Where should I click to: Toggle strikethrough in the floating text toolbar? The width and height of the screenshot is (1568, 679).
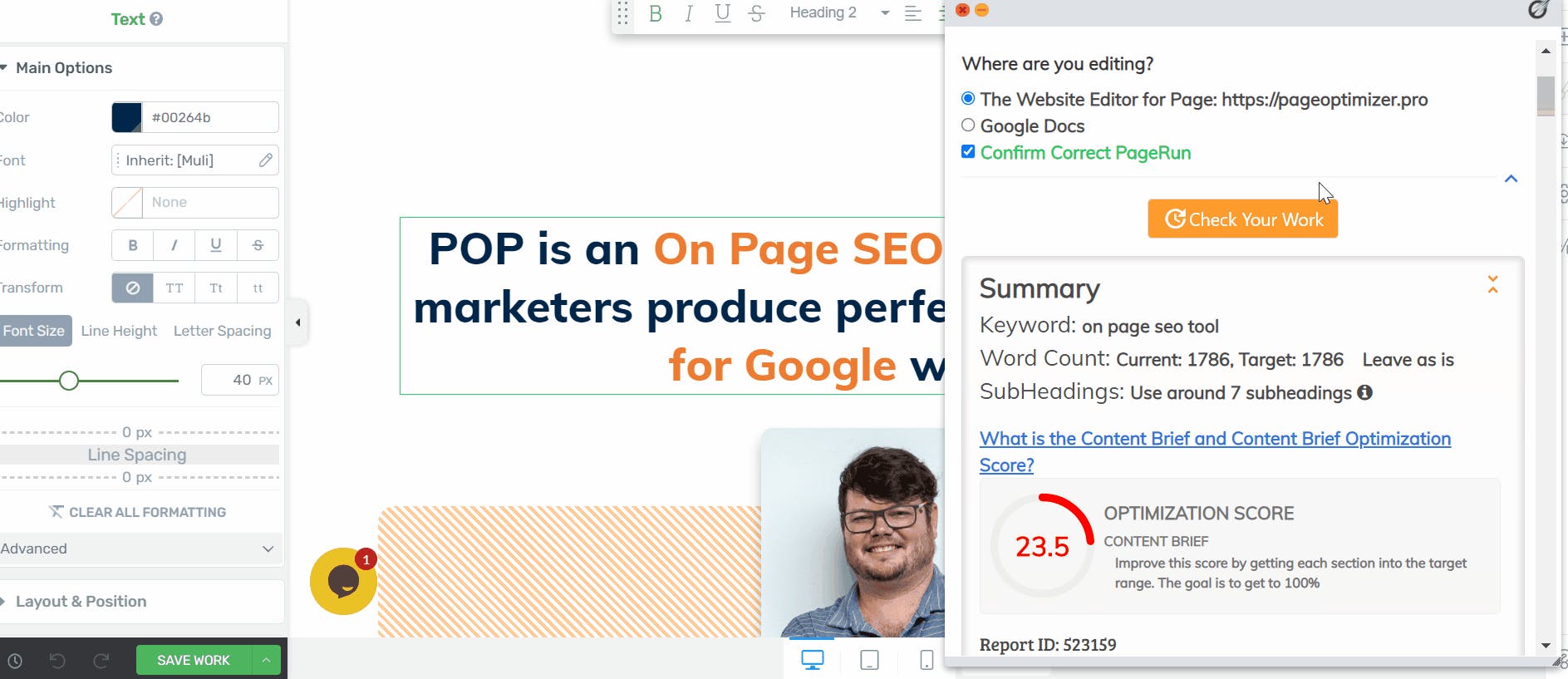(x=756, y=13)
